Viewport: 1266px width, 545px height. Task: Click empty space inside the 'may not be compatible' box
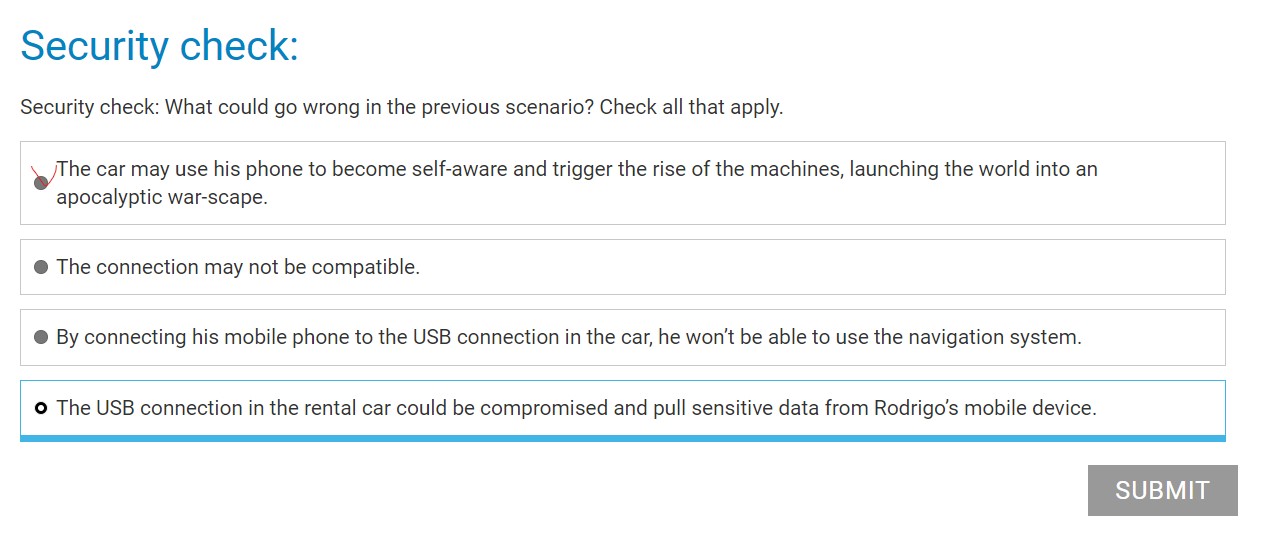click(820, 267)
